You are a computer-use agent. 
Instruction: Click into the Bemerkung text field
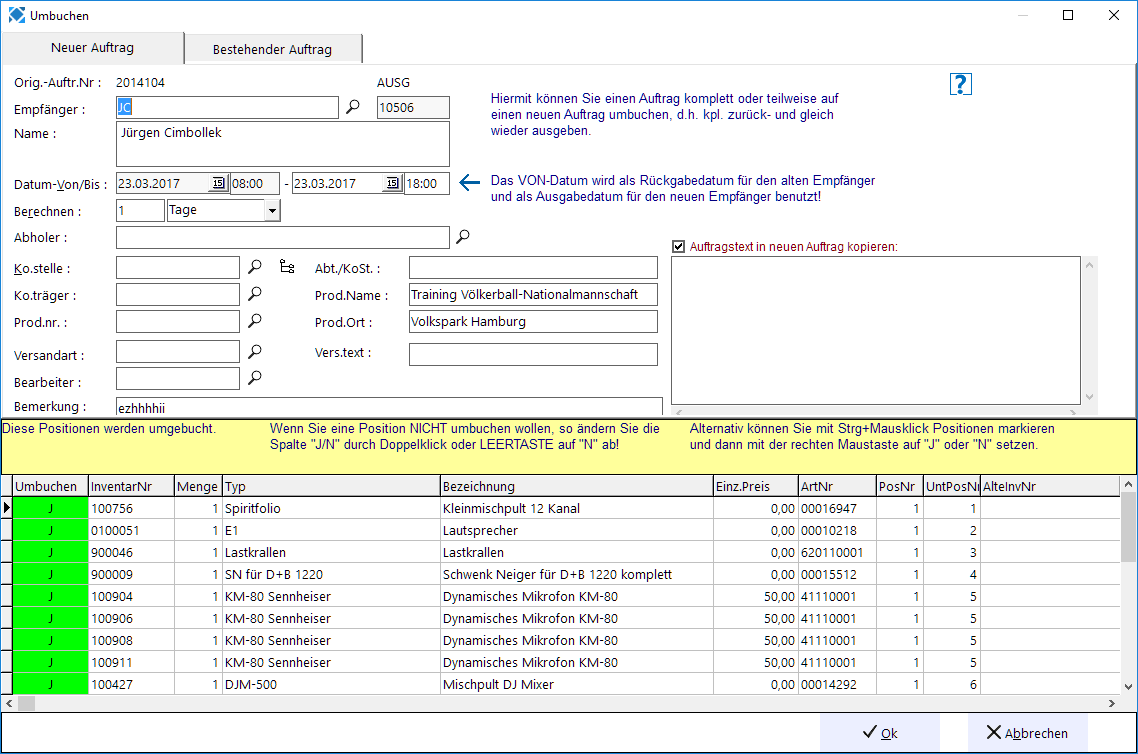tap(389, 407)
